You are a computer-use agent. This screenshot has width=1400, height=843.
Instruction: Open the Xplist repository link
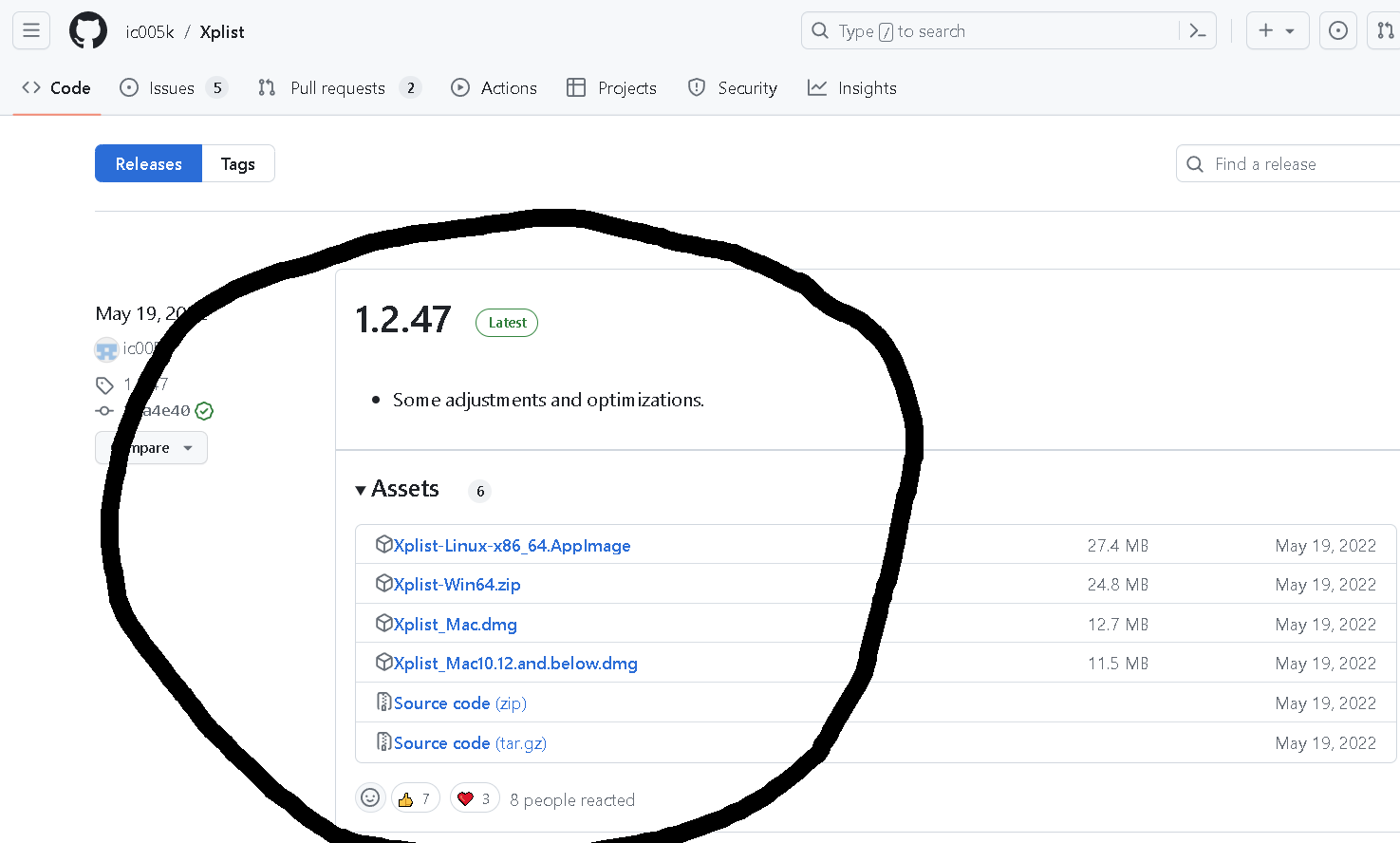(222, 32)
